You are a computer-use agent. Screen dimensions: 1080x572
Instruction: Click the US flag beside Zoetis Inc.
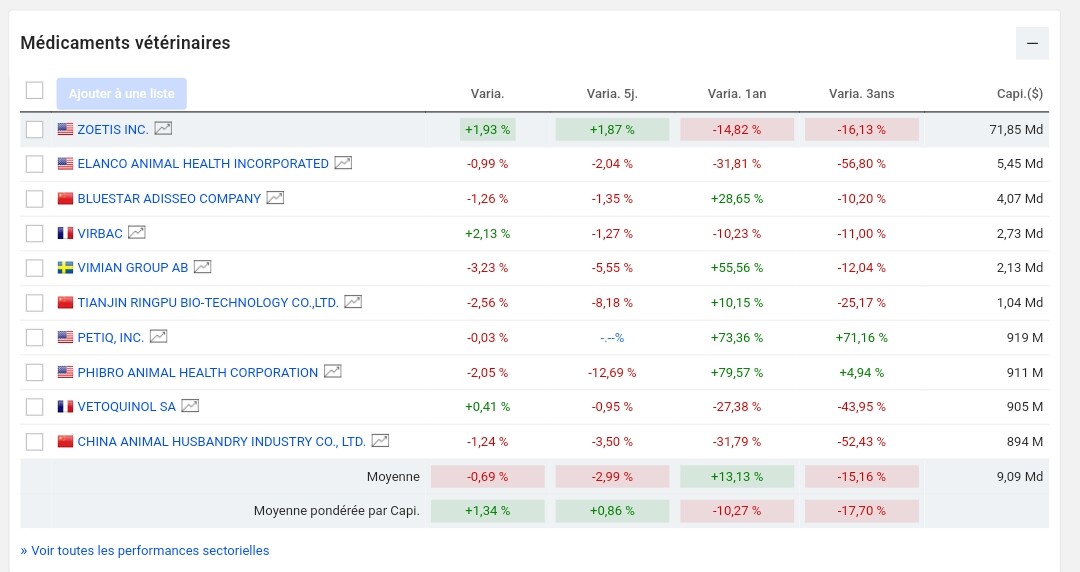[x=65, y=129]
